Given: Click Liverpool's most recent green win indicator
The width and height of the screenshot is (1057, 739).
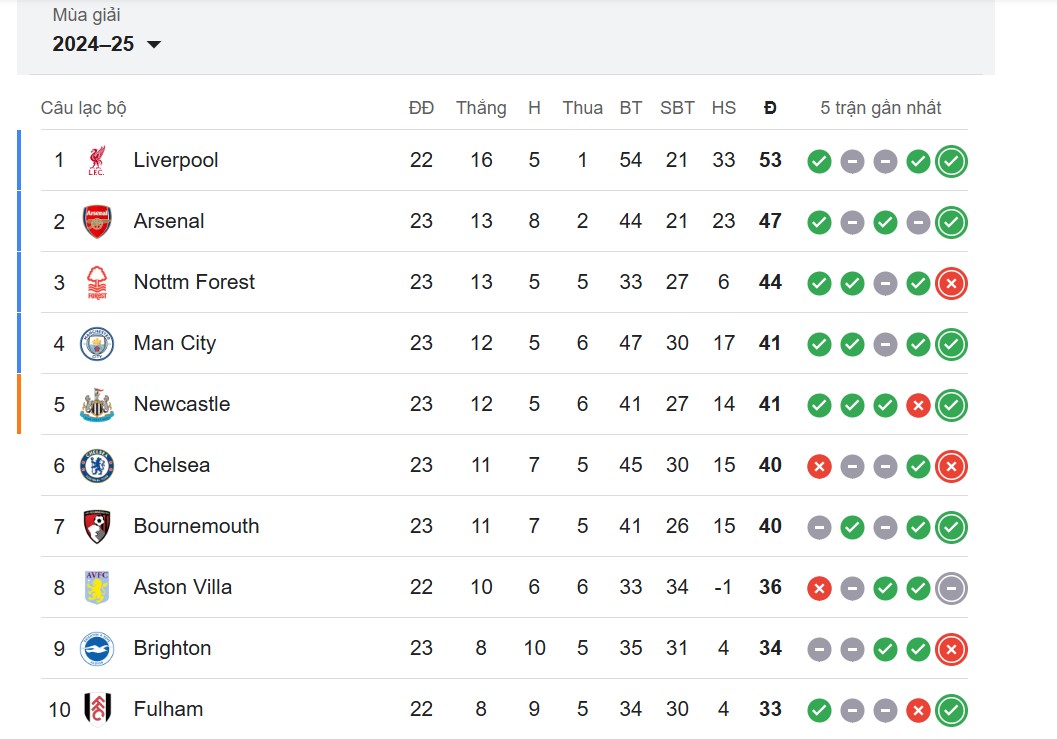Looking at the screenshot, I should [951, 160].
